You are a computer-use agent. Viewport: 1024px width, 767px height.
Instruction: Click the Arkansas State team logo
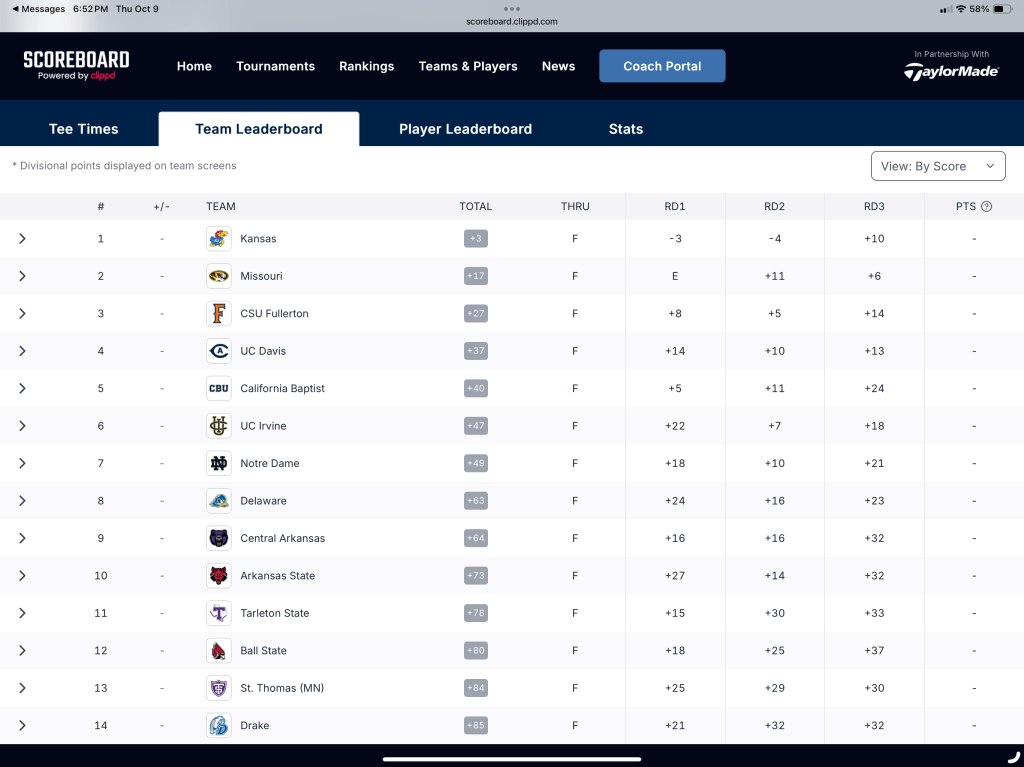point(218,576)
